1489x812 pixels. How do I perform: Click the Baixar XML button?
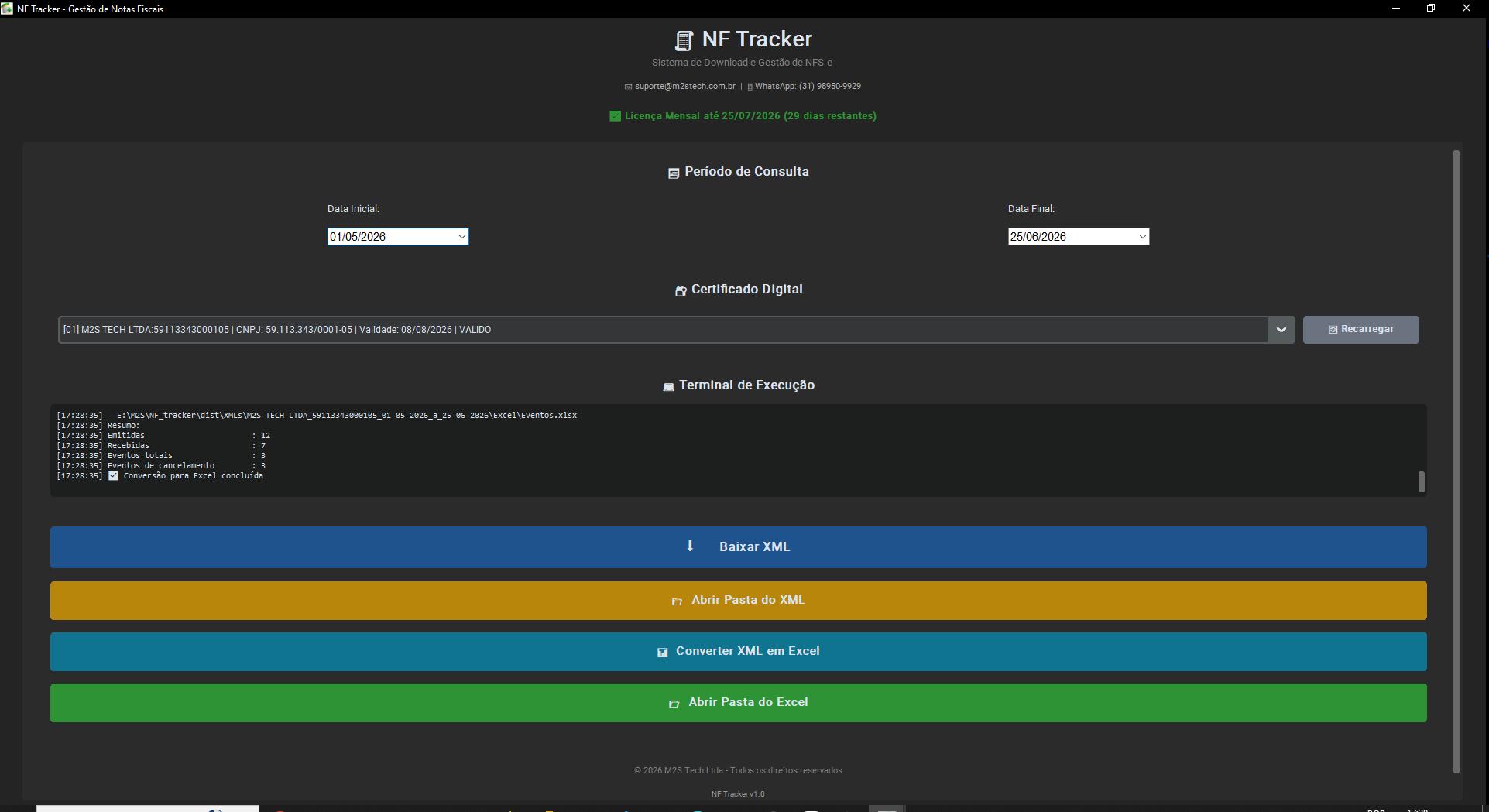(738, 547)
